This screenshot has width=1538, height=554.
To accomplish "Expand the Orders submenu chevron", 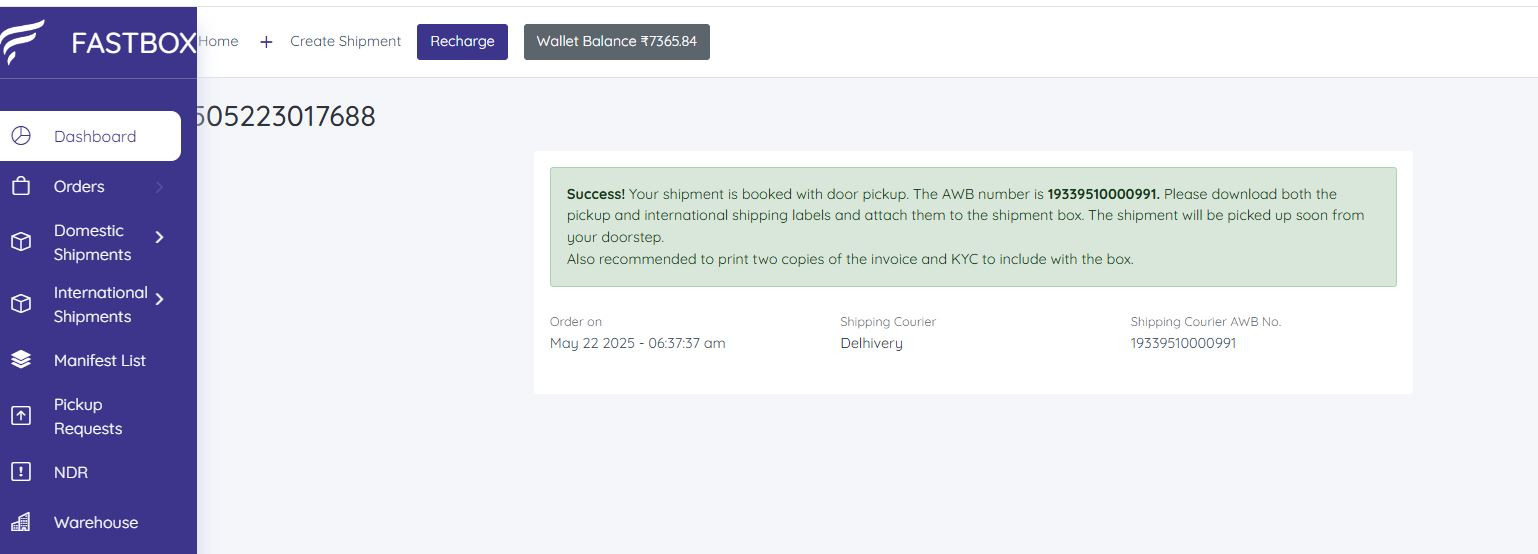I will [160, 187].
